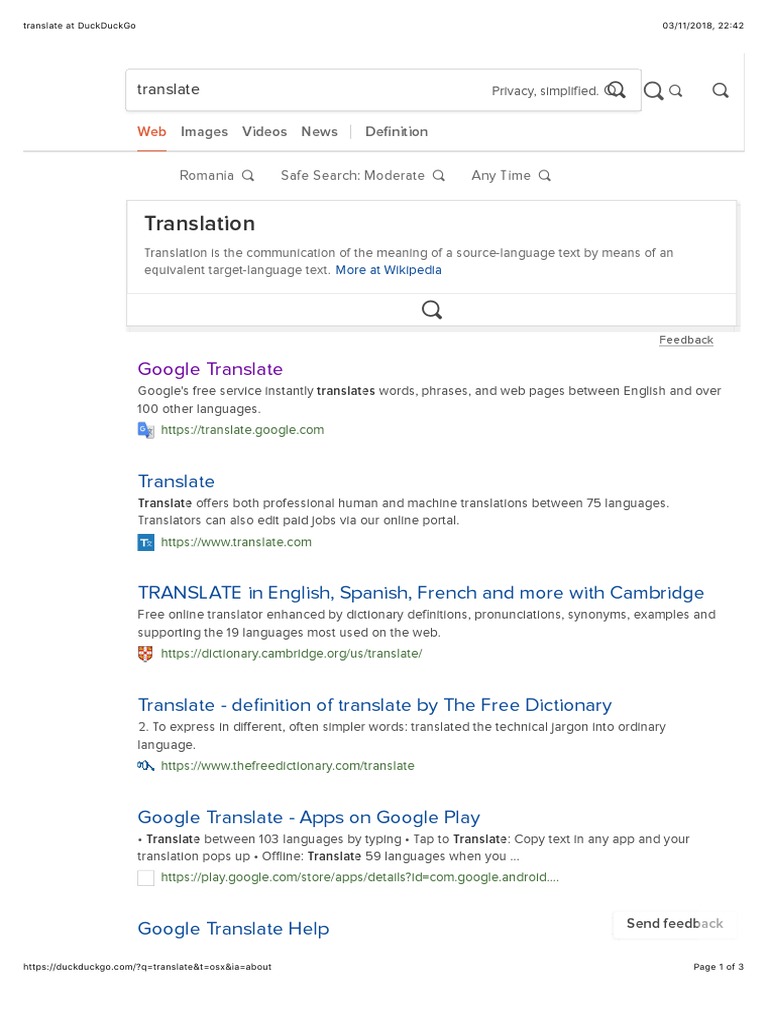Click the translate.com favicon icon
The width and height of the screenshot is (768, 1024).
tap(146, 542)
